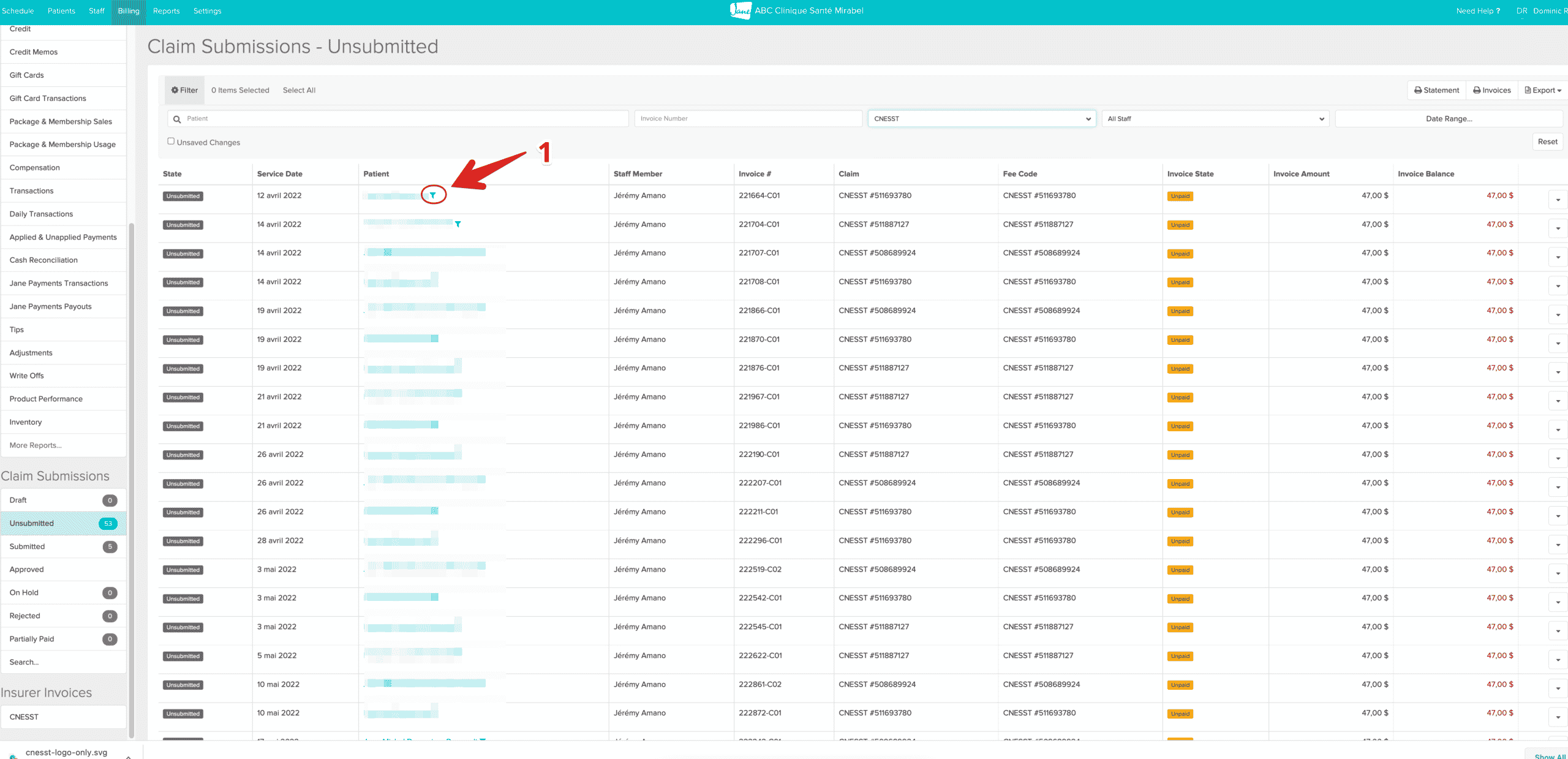Image resolution: width=1568 pixels, height=759 pixels.
Task: Click the Jane logo in header
Action: (740, 10)
